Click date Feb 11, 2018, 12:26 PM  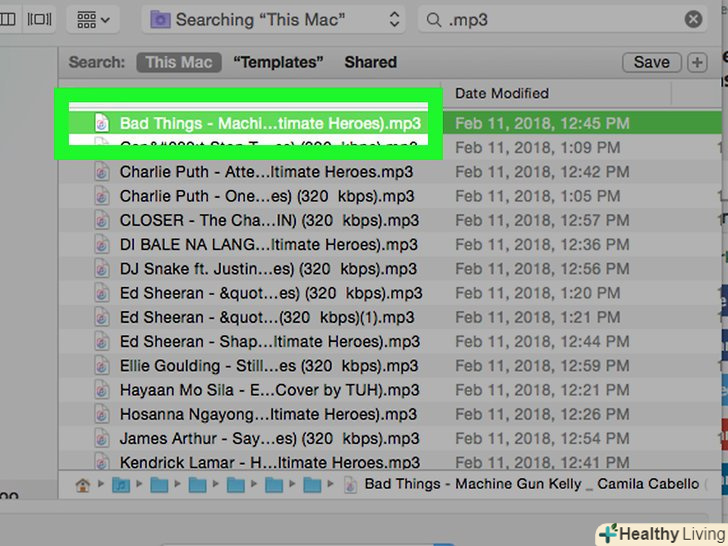(542, 414)
